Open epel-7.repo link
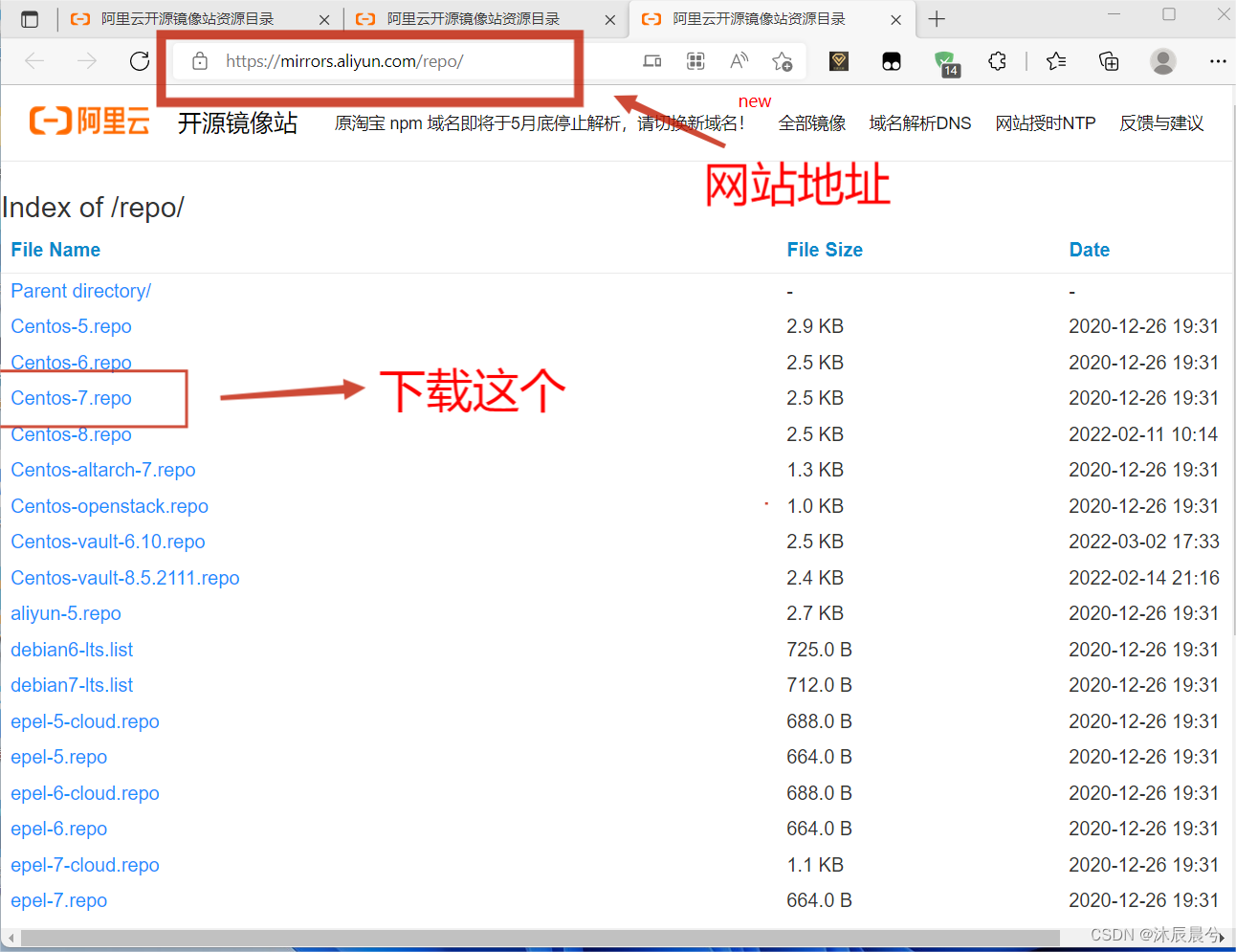This screenshot has height=952, width=1236. click(59, 900)
